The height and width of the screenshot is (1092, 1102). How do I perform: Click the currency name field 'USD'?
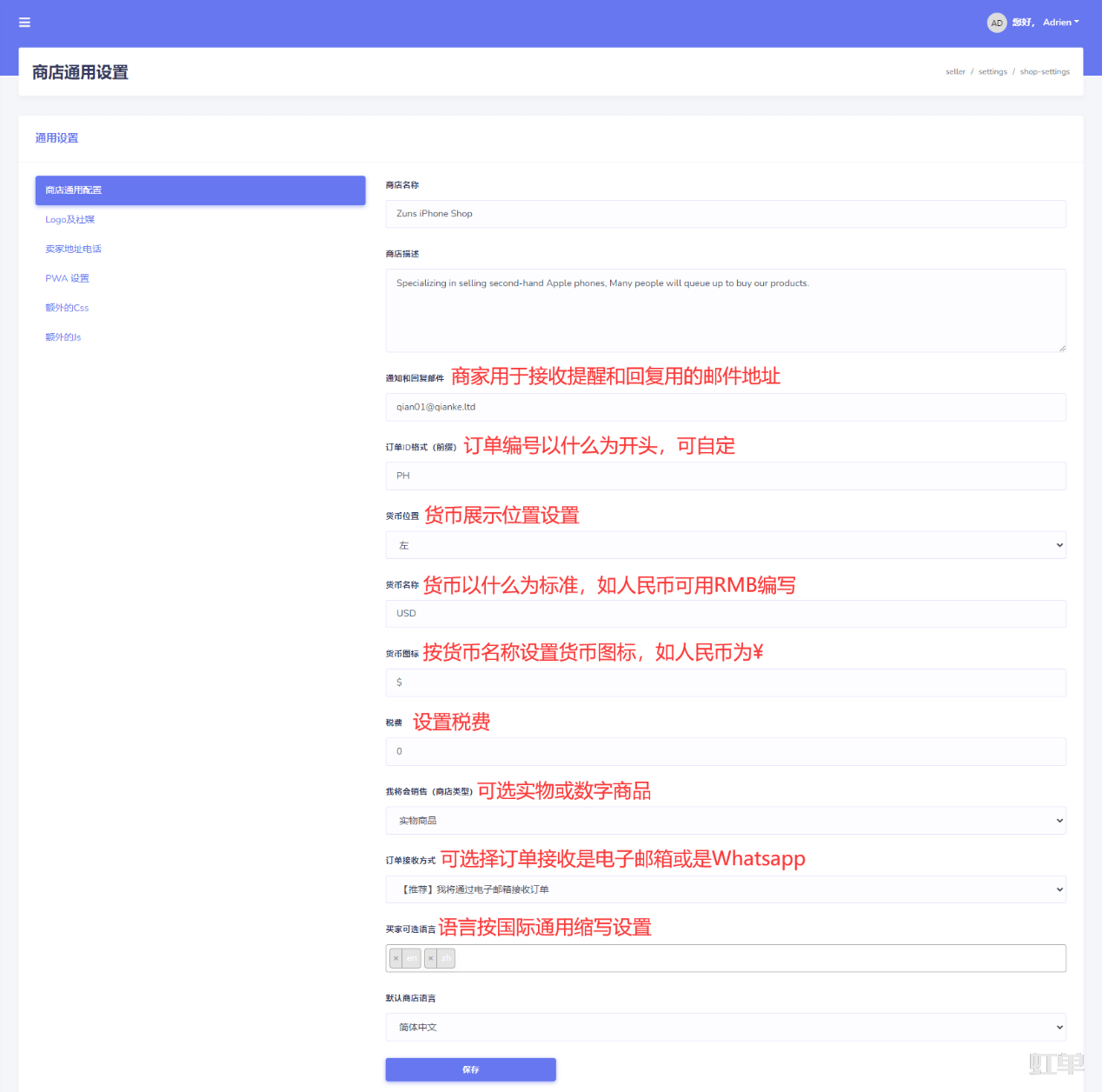(x=726, y=614)
